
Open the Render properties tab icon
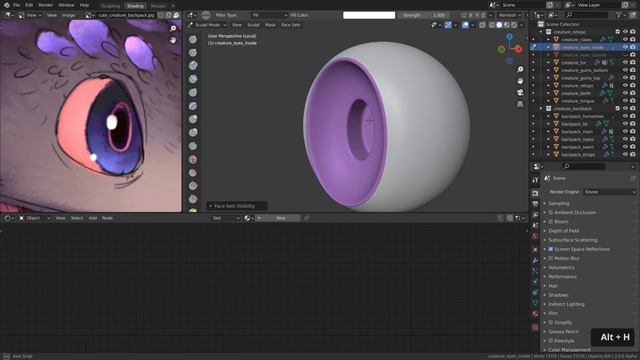[x=535, y=193]
